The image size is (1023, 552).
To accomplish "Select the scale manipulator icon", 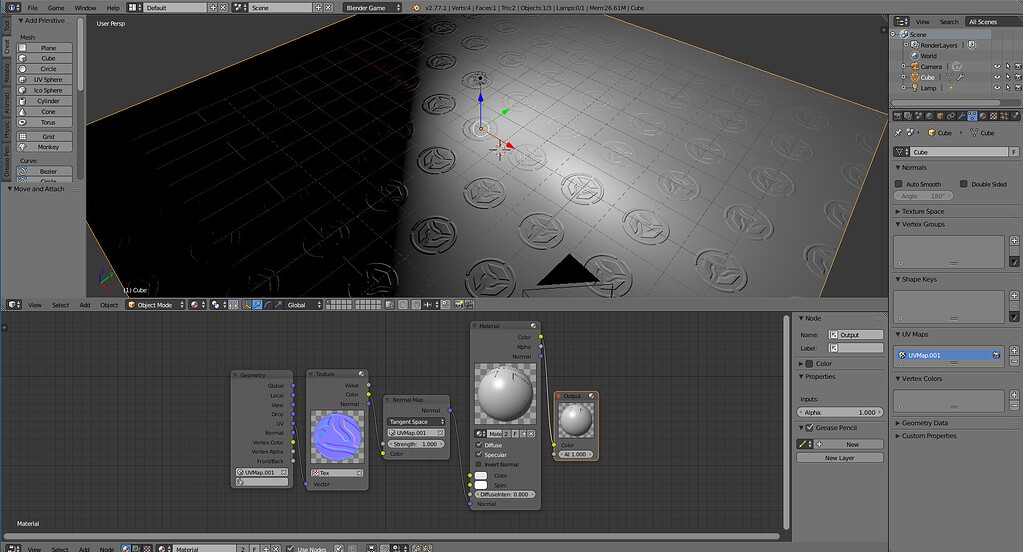I will tap(279, 305).
